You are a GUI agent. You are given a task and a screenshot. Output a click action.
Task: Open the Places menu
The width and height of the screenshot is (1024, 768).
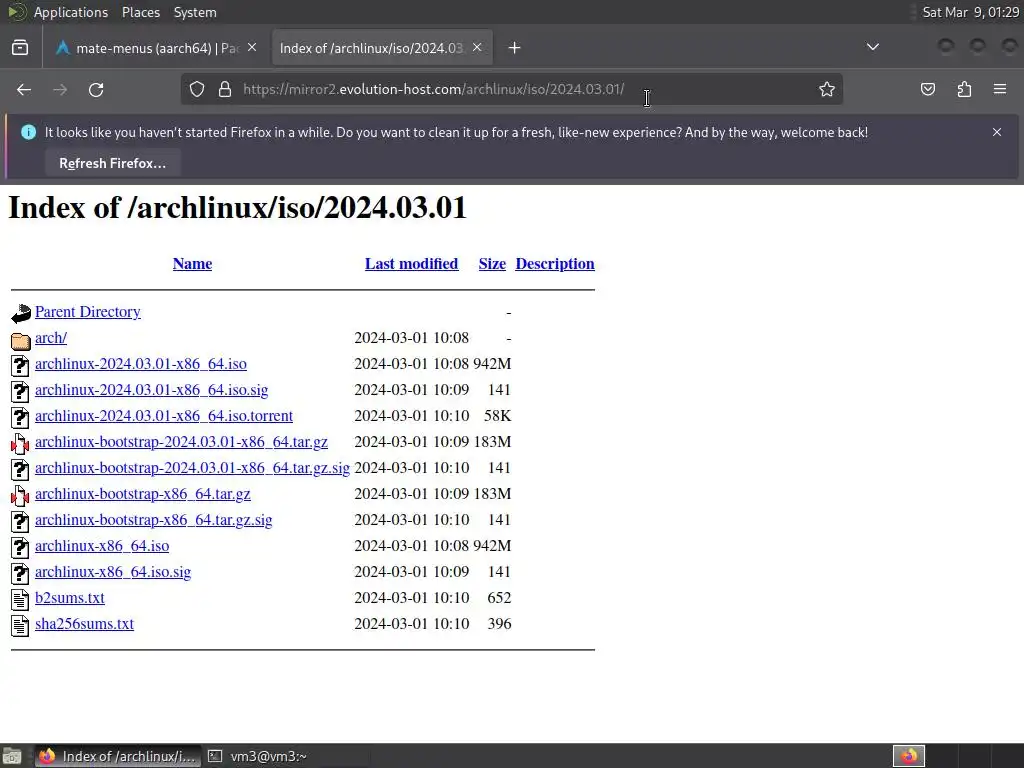140,12
